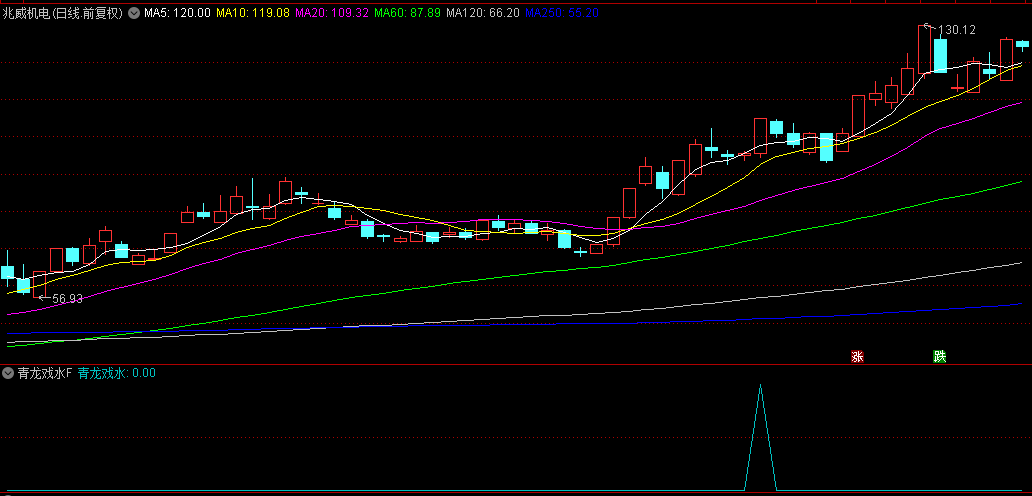
Task: Click the 56.93 low price label
Action: 67,299
